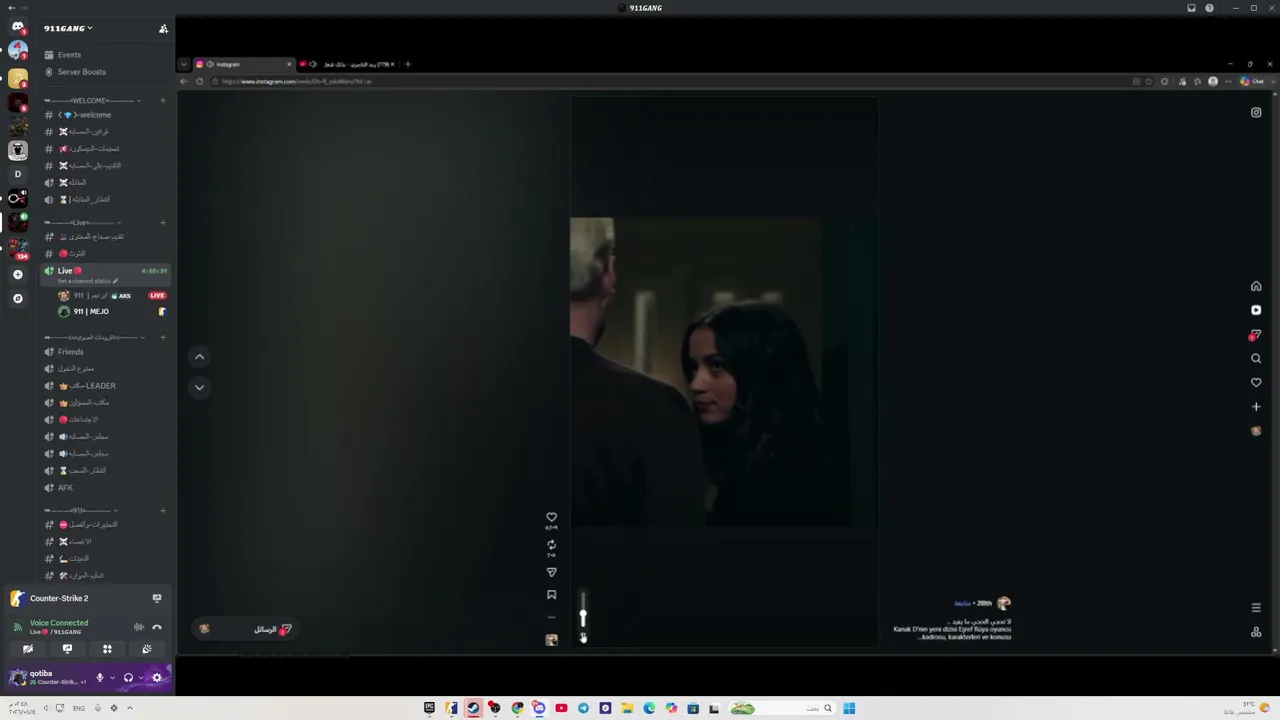Open Discord server discovery compass
This screenshot has width=1280, height=720.
pos(17,298)
